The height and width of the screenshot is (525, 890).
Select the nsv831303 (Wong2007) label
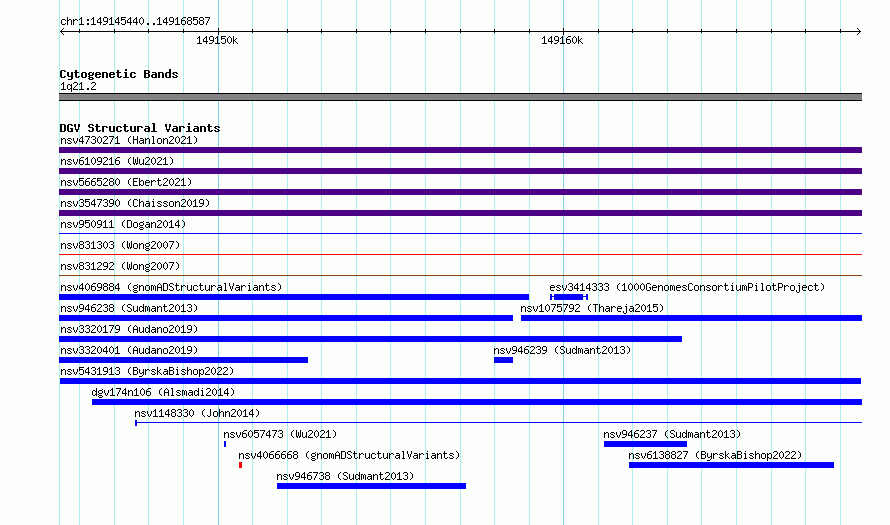(120, 245)
